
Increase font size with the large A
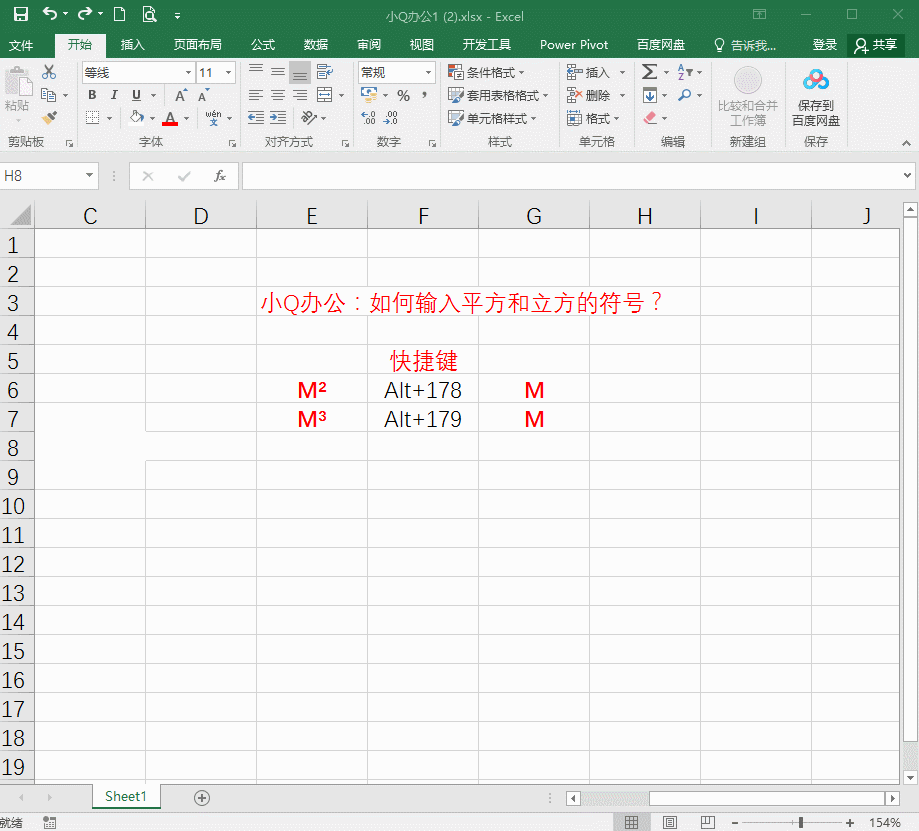click(x=181, y=95)
